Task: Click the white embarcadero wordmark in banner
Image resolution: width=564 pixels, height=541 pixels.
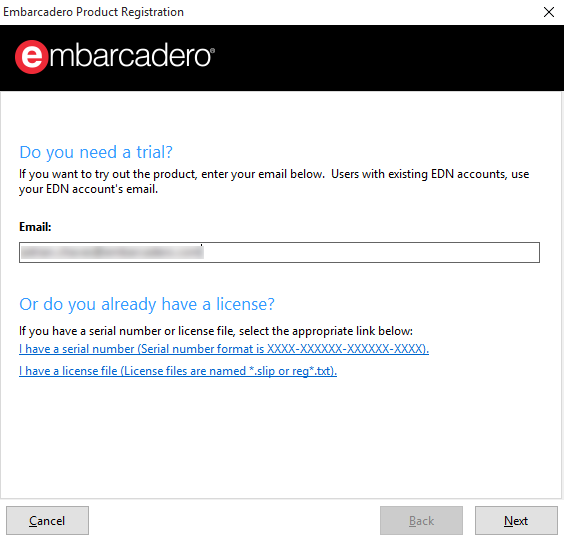Action: [x=130, y=57]
